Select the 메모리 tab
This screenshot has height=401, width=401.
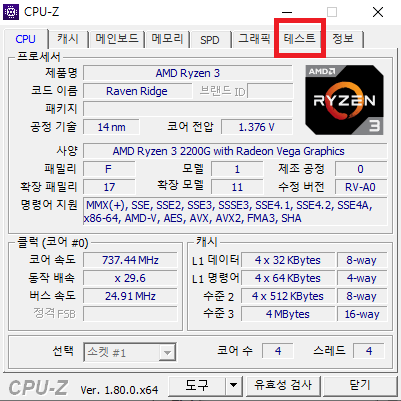167,39
